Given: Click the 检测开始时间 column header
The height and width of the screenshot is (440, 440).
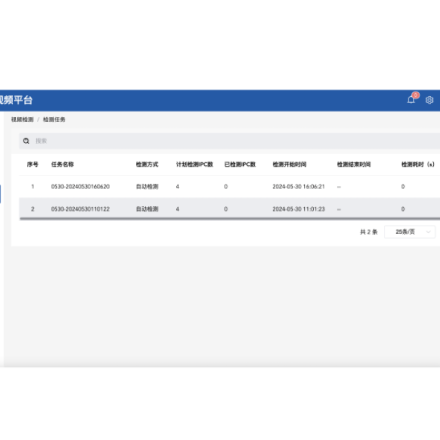Looking at the screenshot, I should point(289,164).
